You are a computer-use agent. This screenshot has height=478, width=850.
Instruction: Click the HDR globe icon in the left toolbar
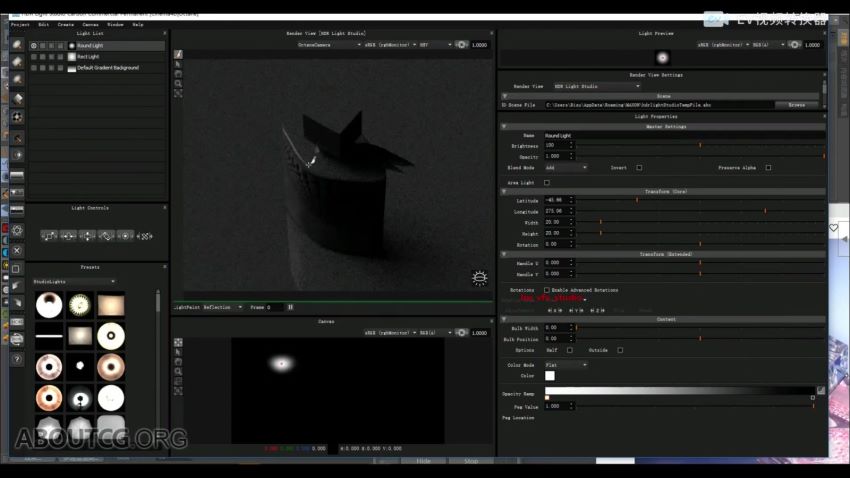pyautogui.click(x=17, y=340)
